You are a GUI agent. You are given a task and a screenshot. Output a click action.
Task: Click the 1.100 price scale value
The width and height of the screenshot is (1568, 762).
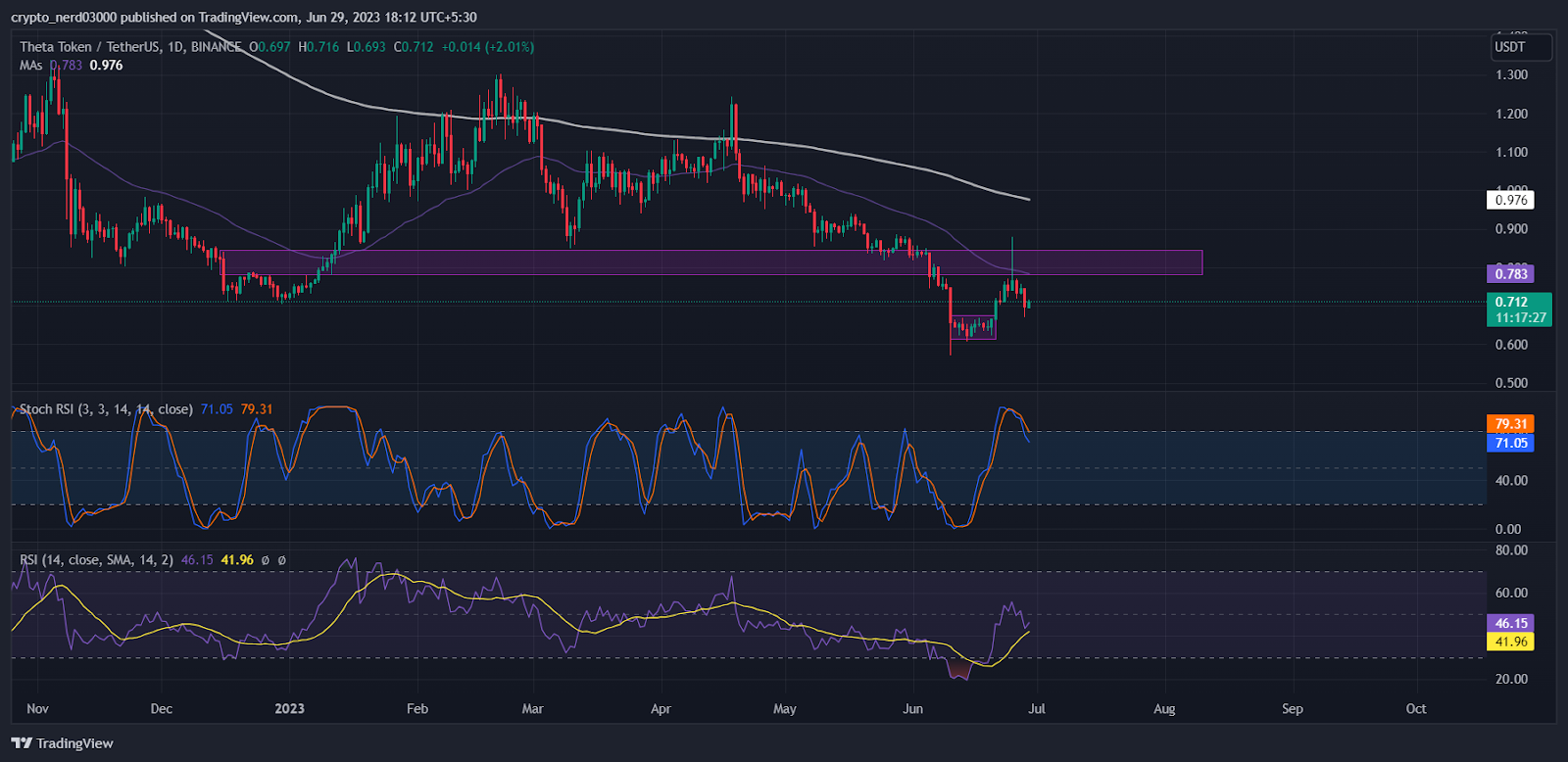pos(1511,152)
